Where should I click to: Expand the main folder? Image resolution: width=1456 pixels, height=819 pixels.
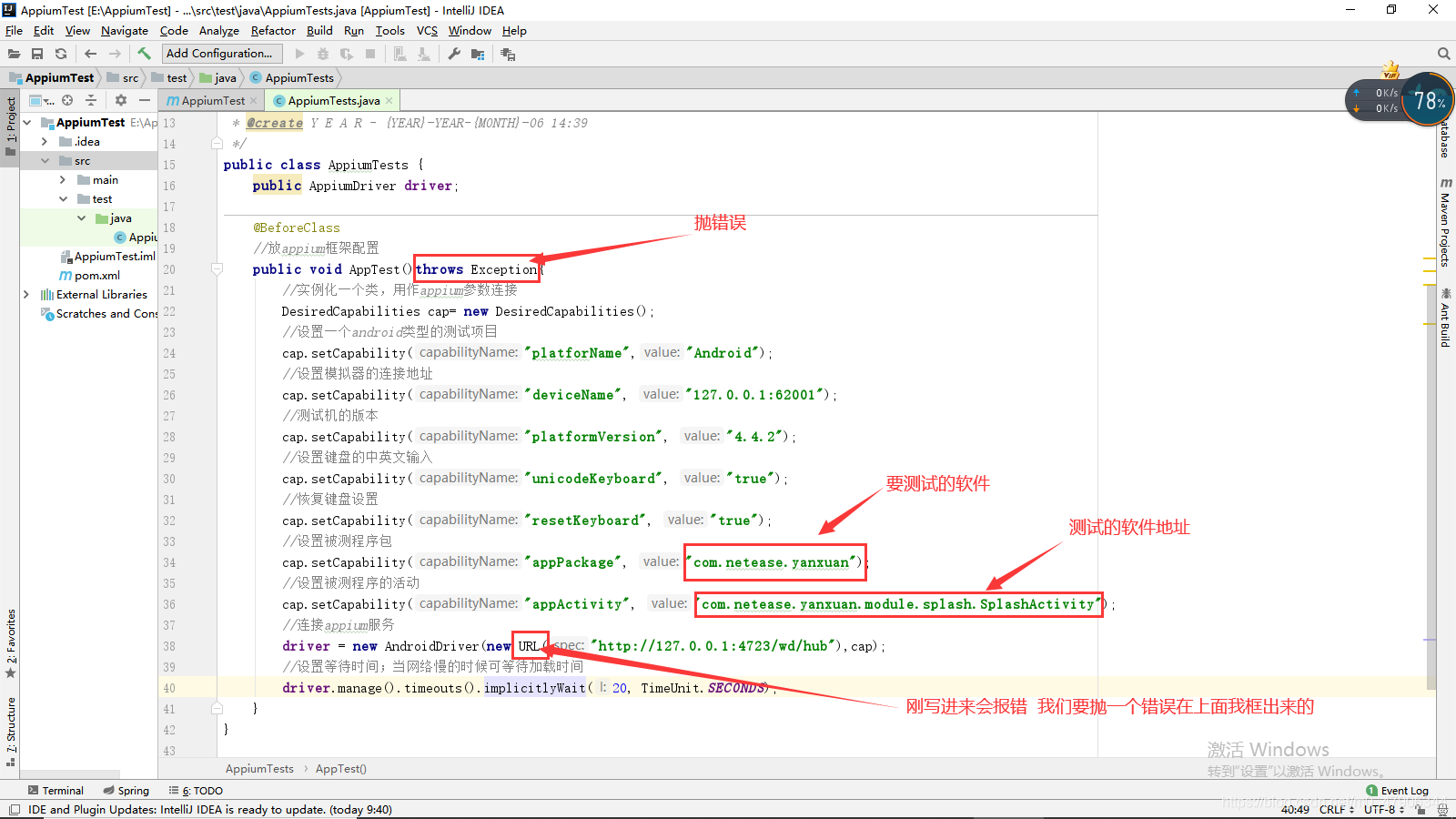[63, 179]
